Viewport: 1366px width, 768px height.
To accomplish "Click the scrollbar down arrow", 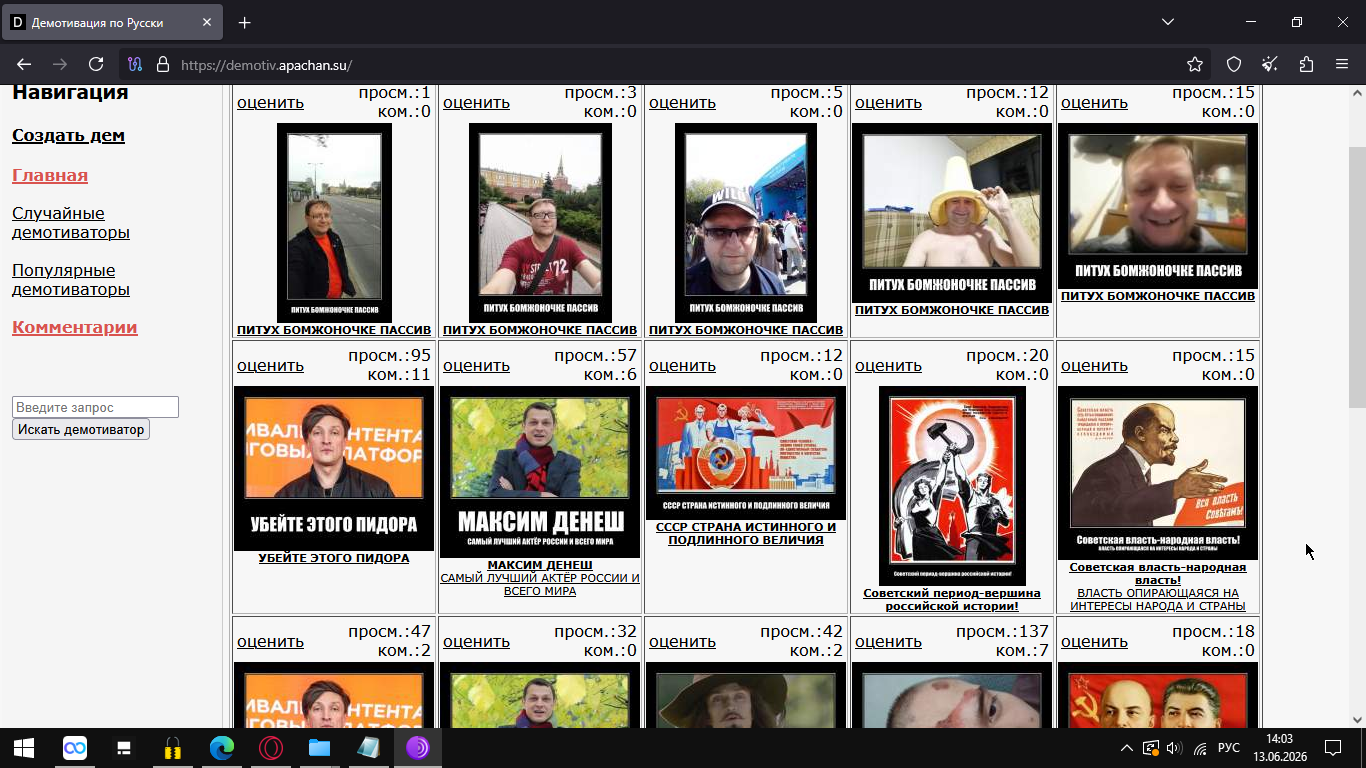I will [x=1357, y=719].
